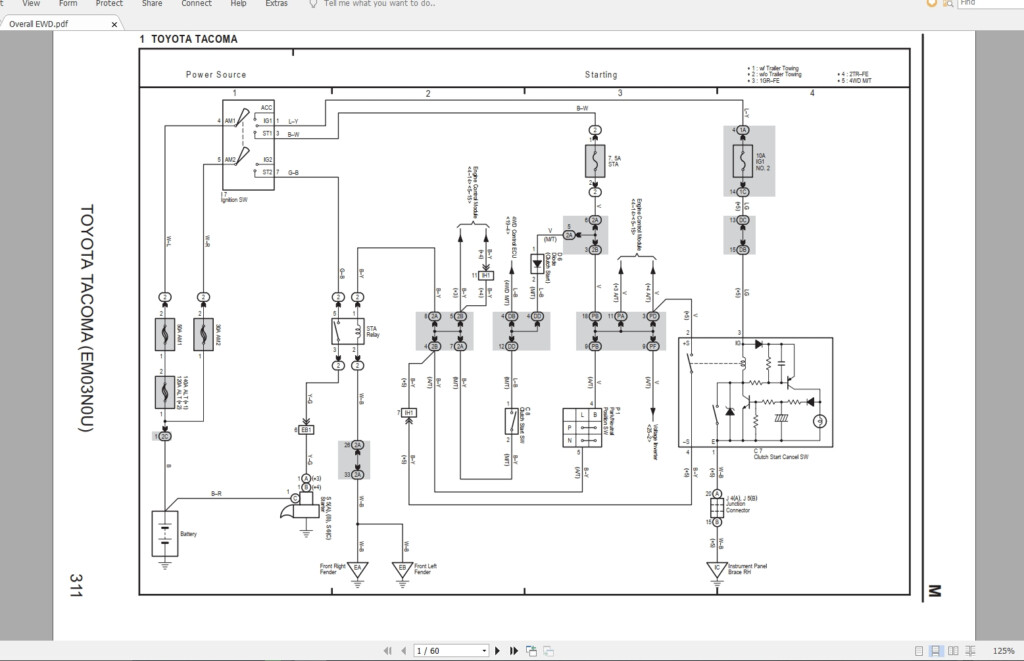
Task: Click the STA Relay label
Action: (373, 332)
